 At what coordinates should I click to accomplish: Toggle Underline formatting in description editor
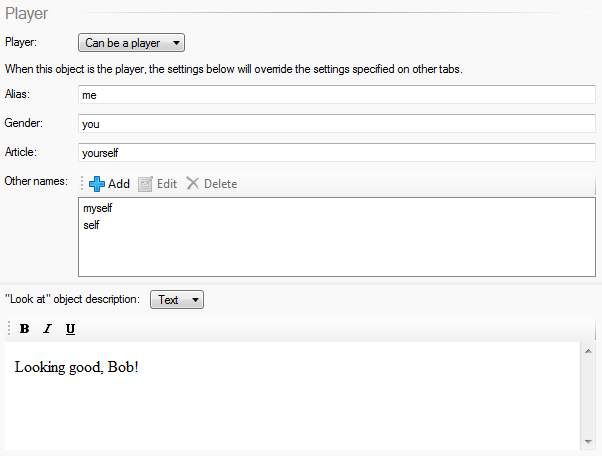pos(70,329)
